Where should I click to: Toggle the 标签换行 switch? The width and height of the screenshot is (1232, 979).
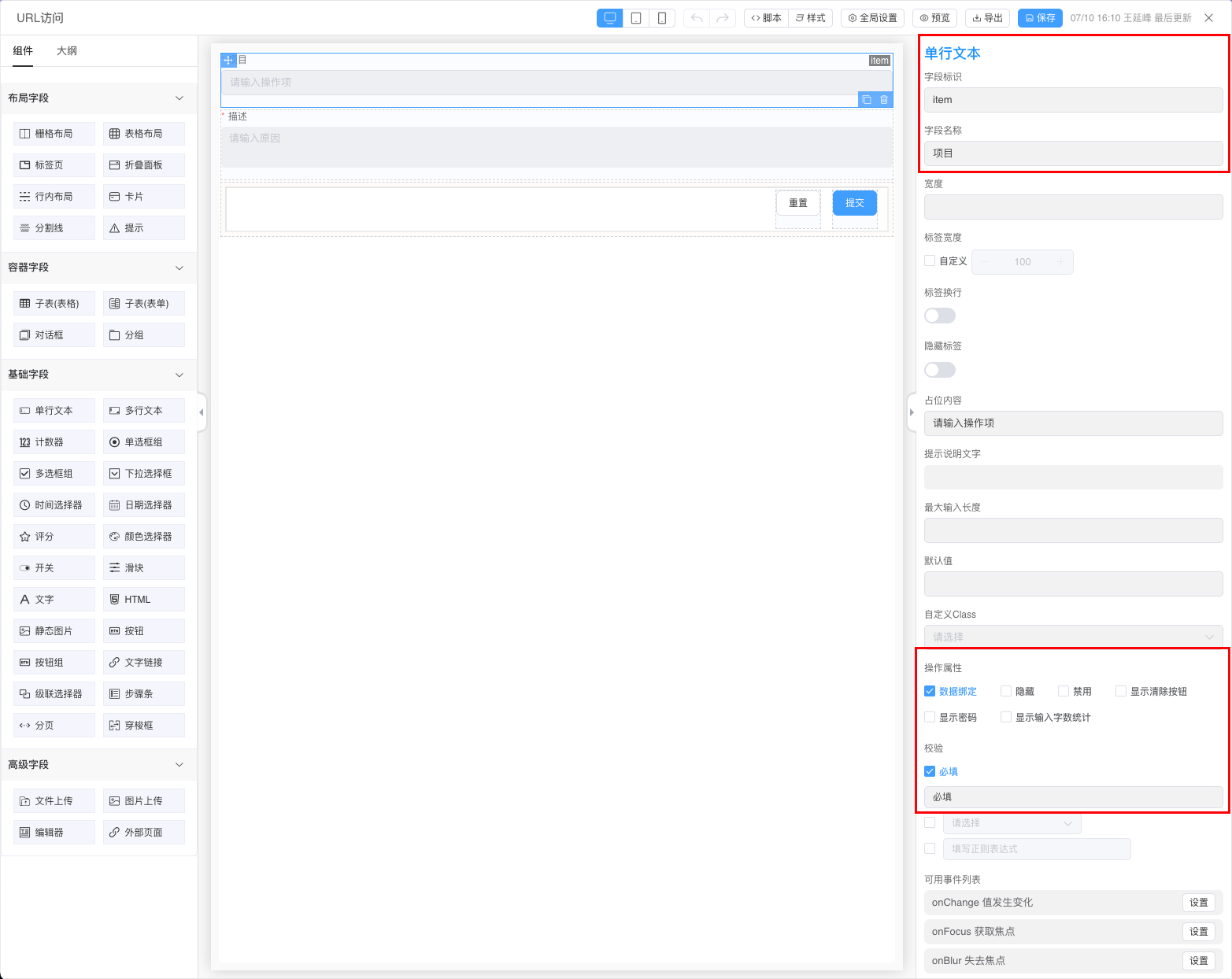pyautogui.click(x=939, y=316)
